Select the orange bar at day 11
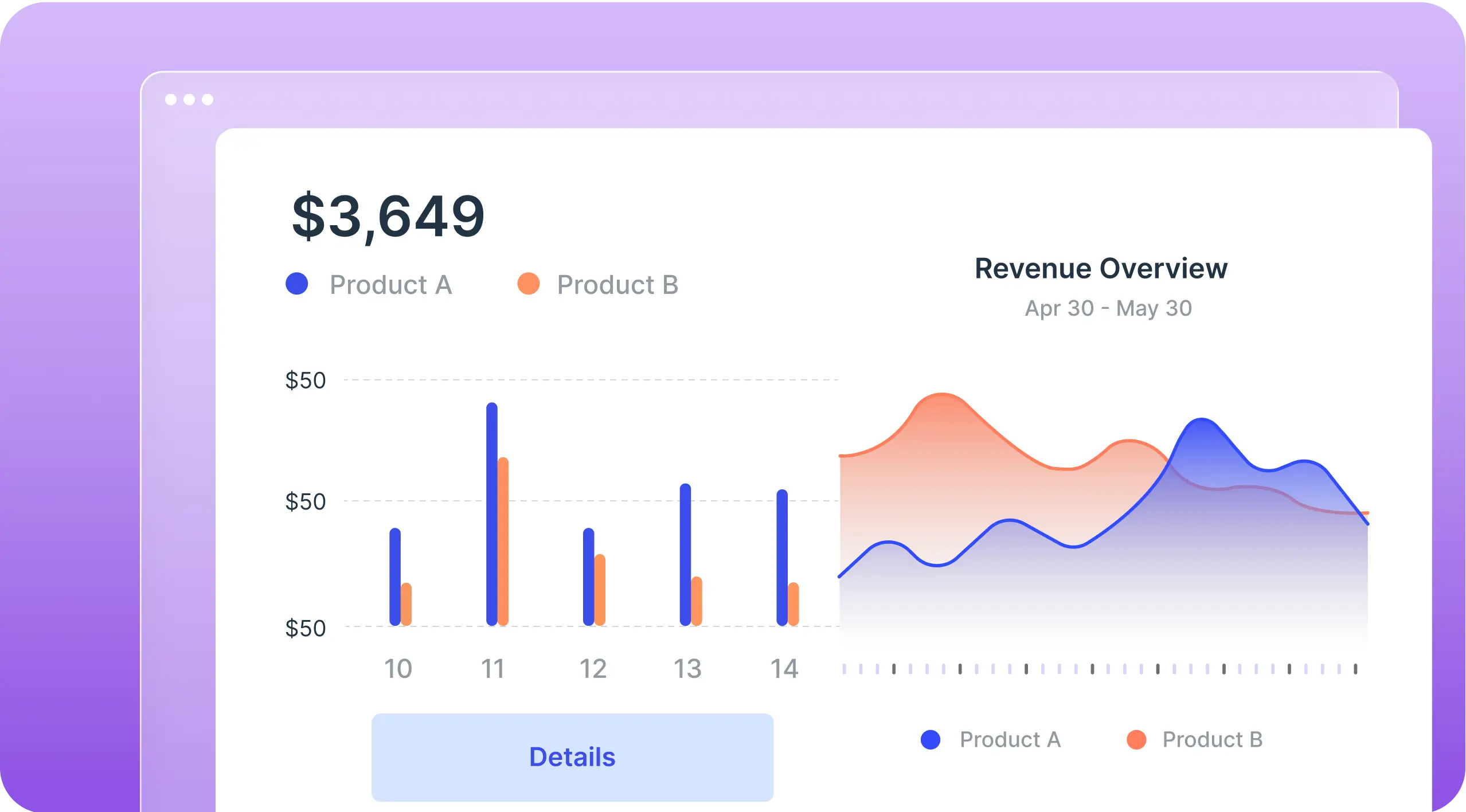The height and width of the screenshot is (812, 1466). pyautogui.click(x=503, y=542)
